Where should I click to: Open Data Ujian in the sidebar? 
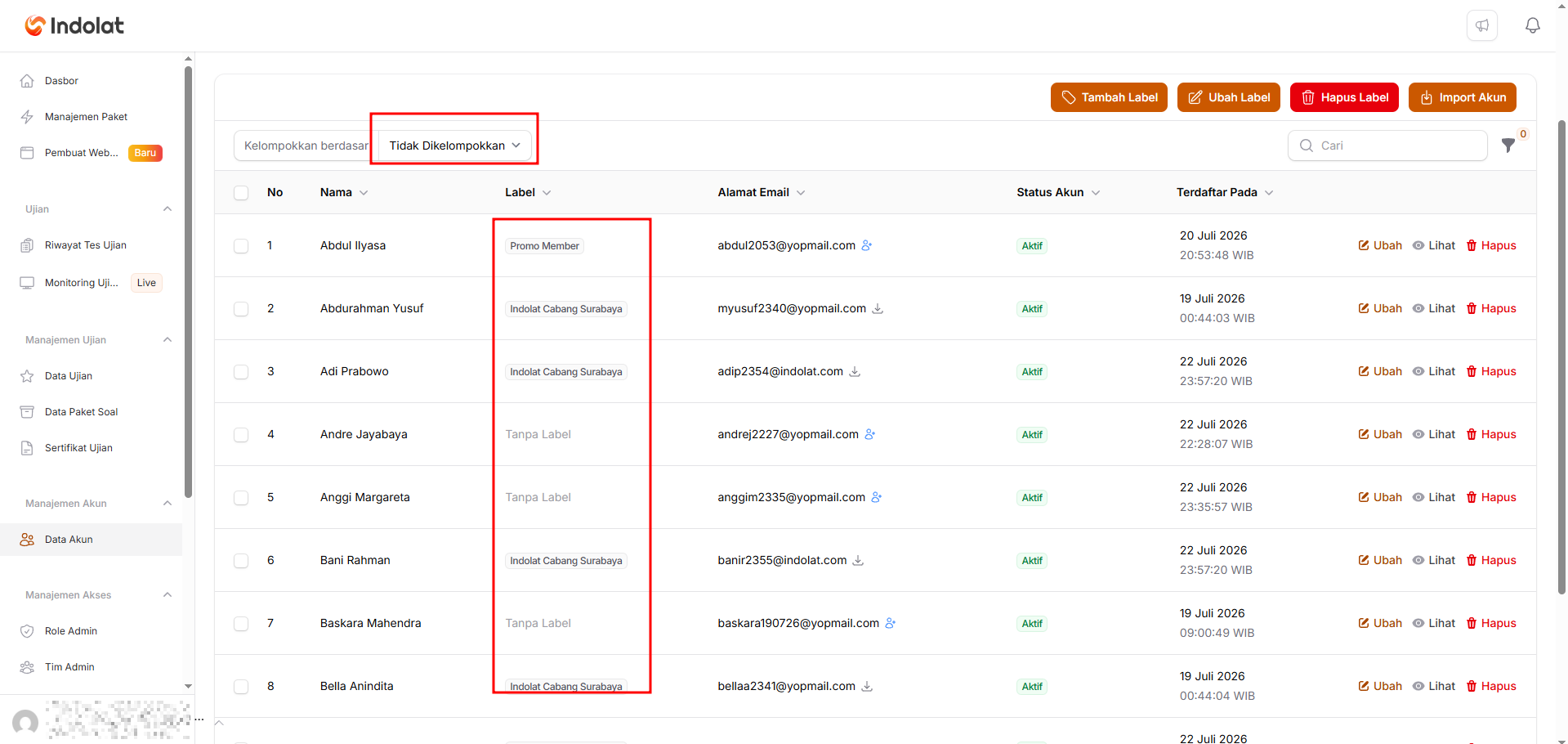[x=92, y=376]
